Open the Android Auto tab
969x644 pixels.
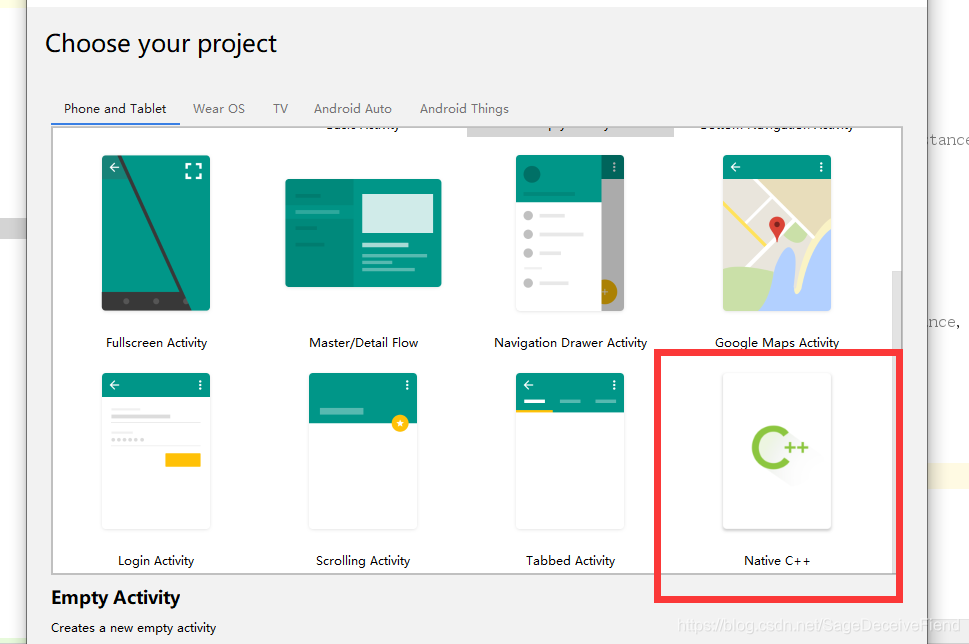point(353,109)
